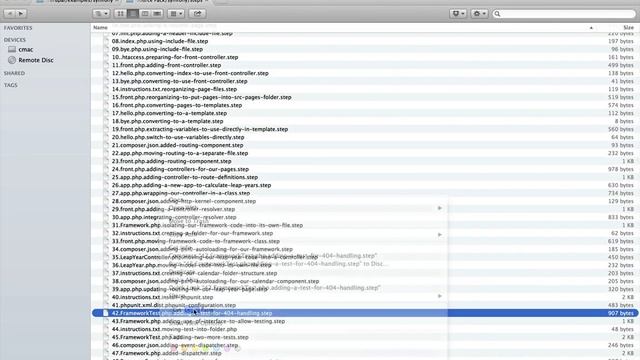Click file icon beside 22.app.php.moving-routing row
The height and width of the screenshot is (360, 640).
[x=106, y=153]
